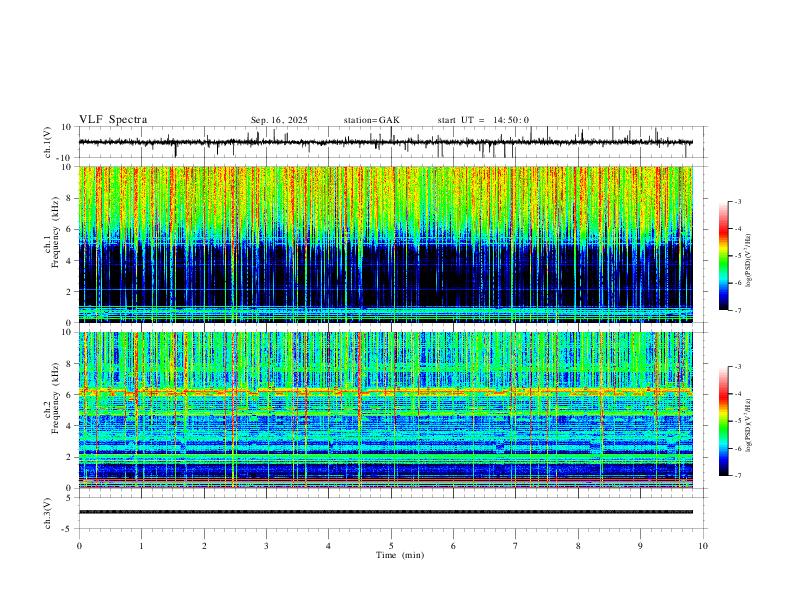Click the "Time (min)" axis label
Image resolution: width=792 pixels, height=612 pixels.
click(x=400, y=555)
